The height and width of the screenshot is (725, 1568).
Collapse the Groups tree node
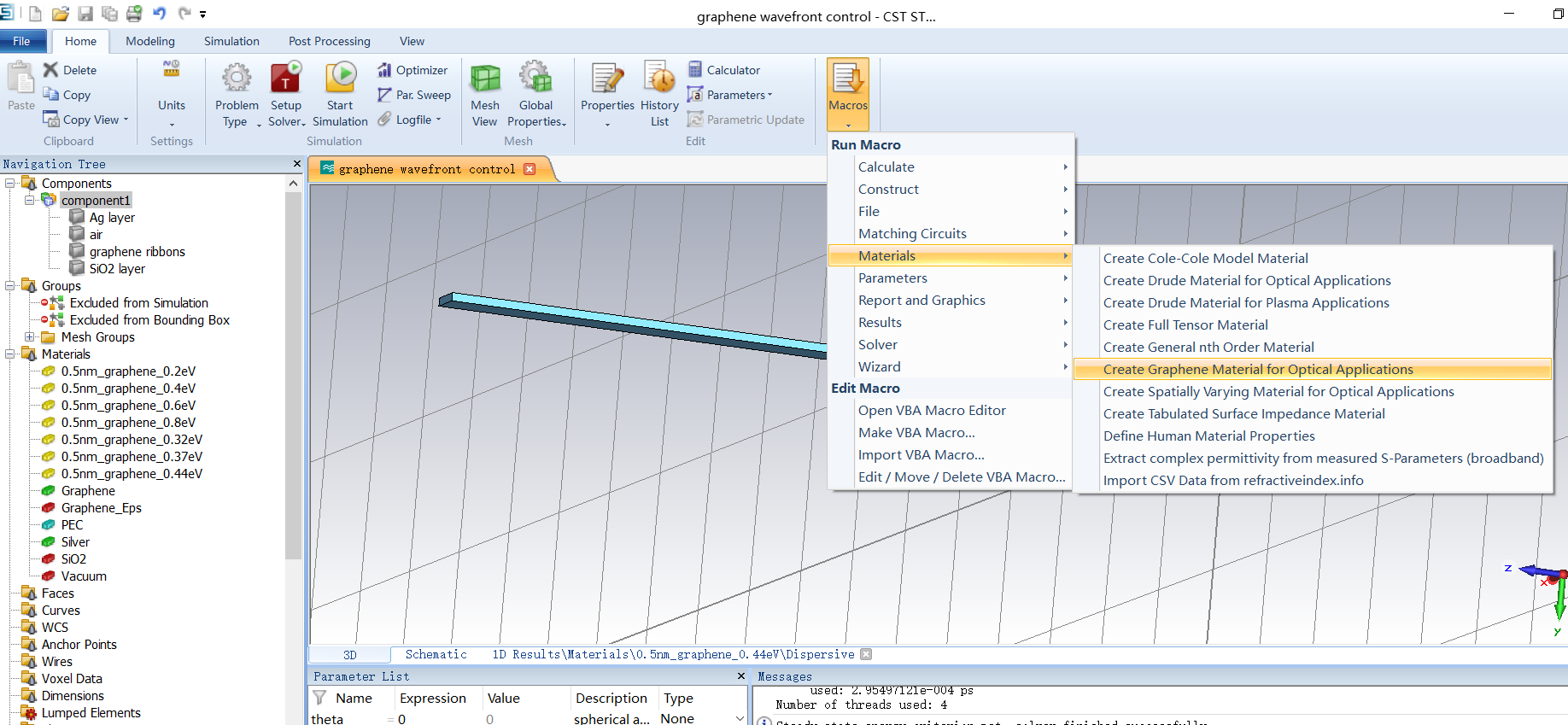click(x=10, y=285)
